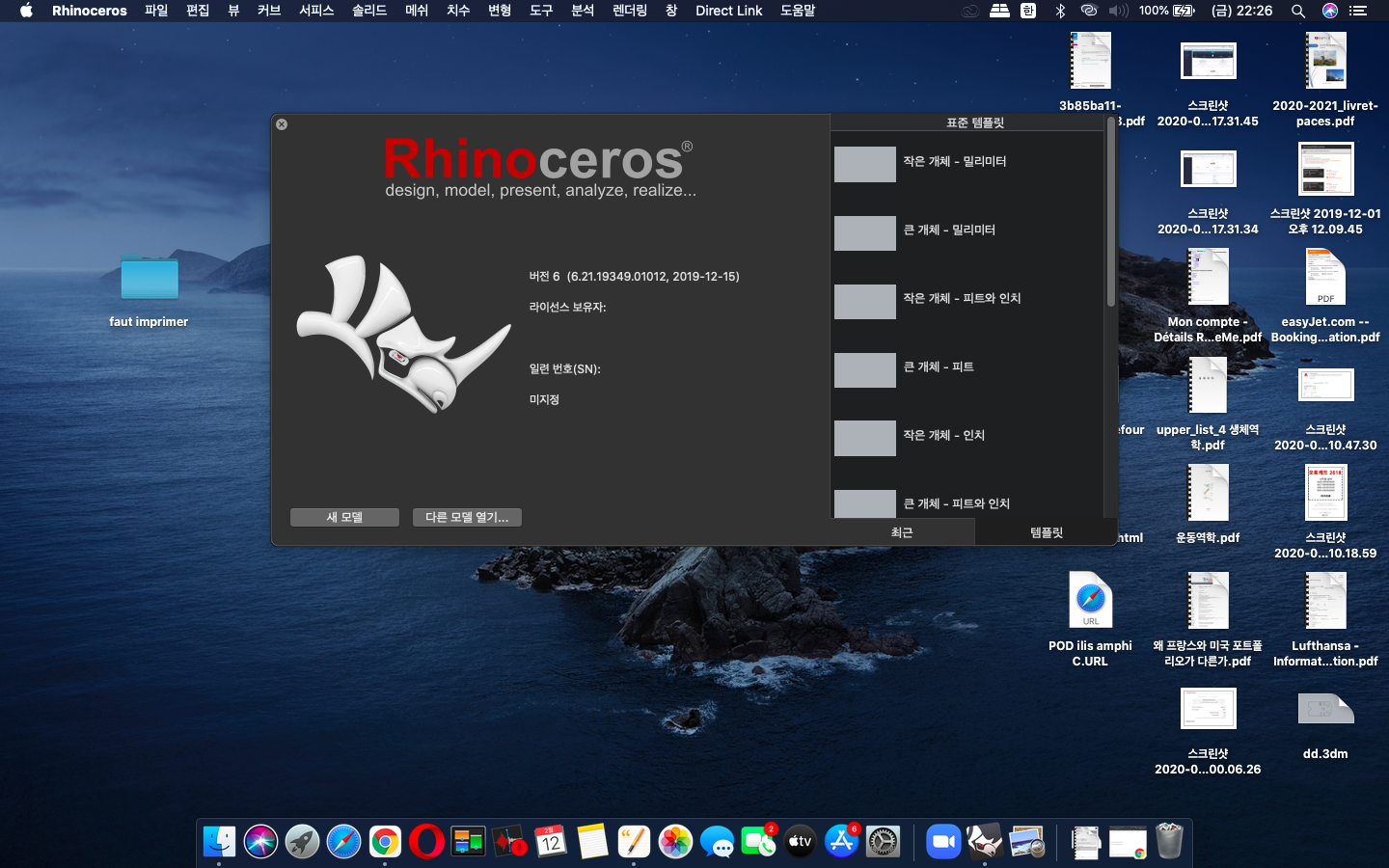The height and width of the screenshot is (868, 1389).
Task: Open Trash from the Dock
Action: click(x=1169, y=842)
